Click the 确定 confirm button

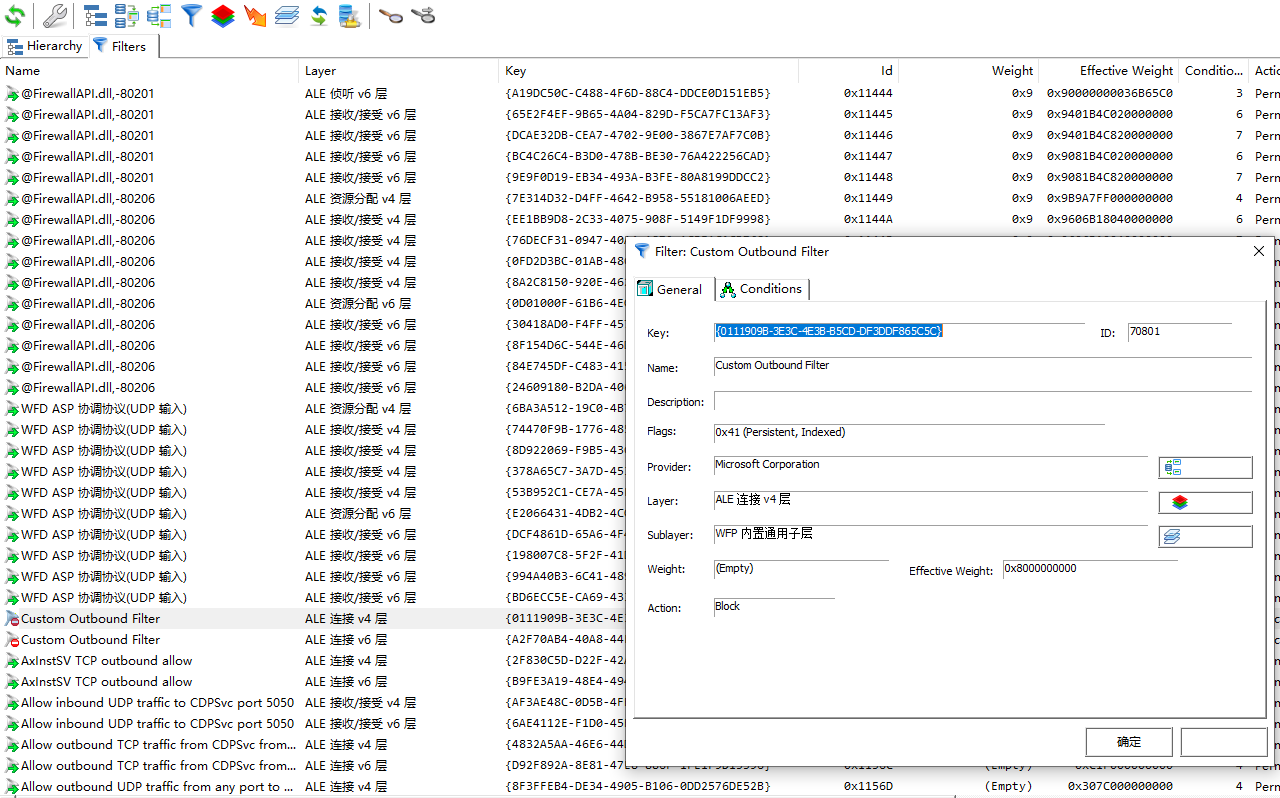1129,741
